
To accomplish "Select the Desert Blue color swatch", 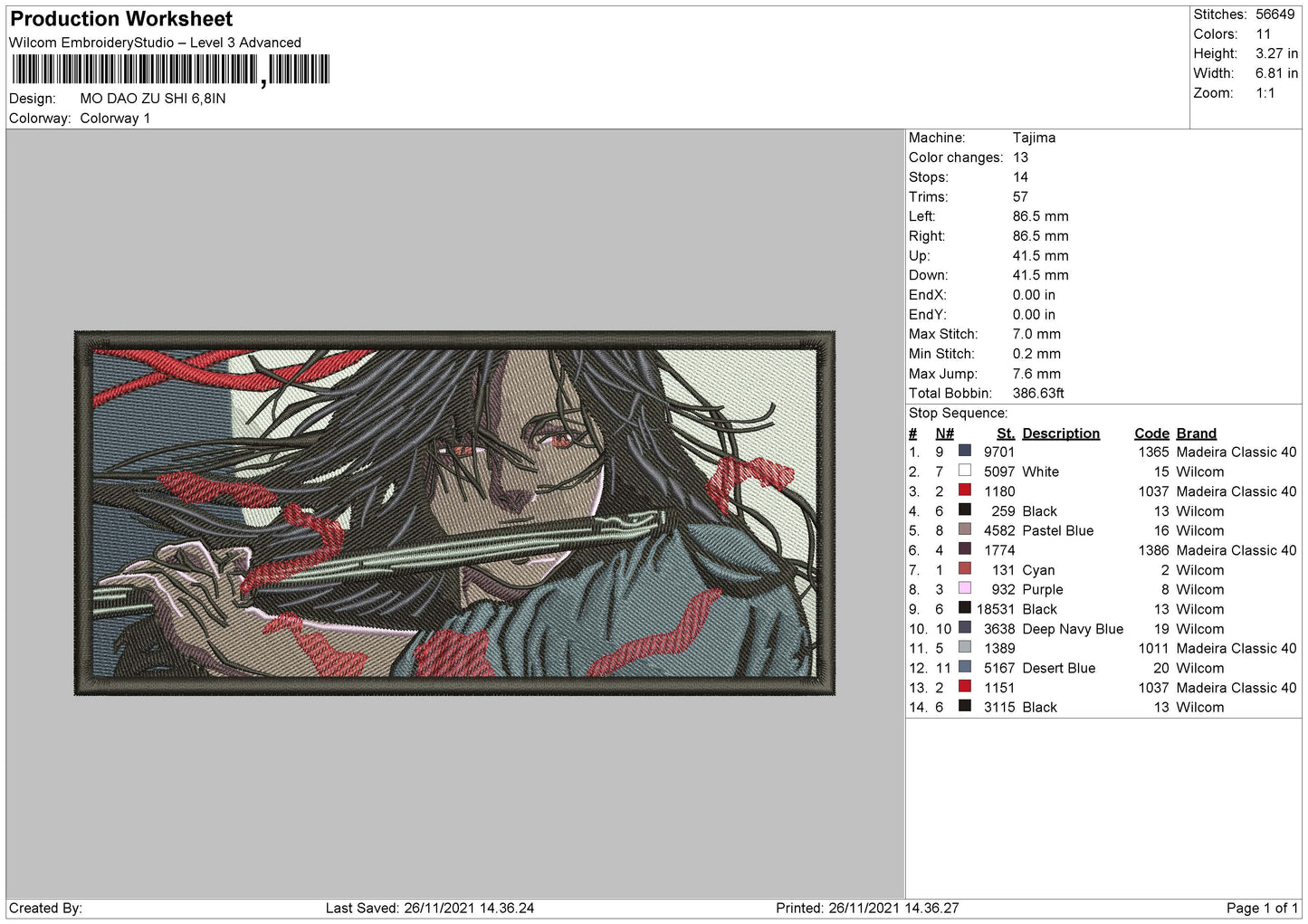I will coord(965,667).
